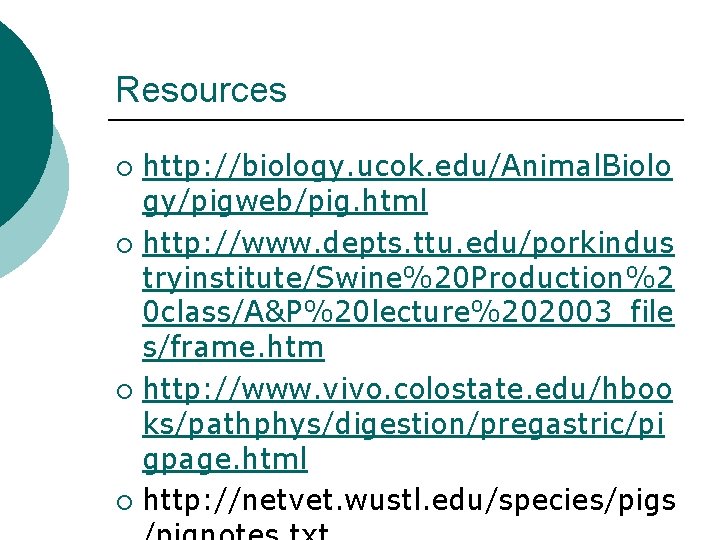
Task: Click the '0class/A&P%20lecture' link line
Action: (x=408, y=312)
